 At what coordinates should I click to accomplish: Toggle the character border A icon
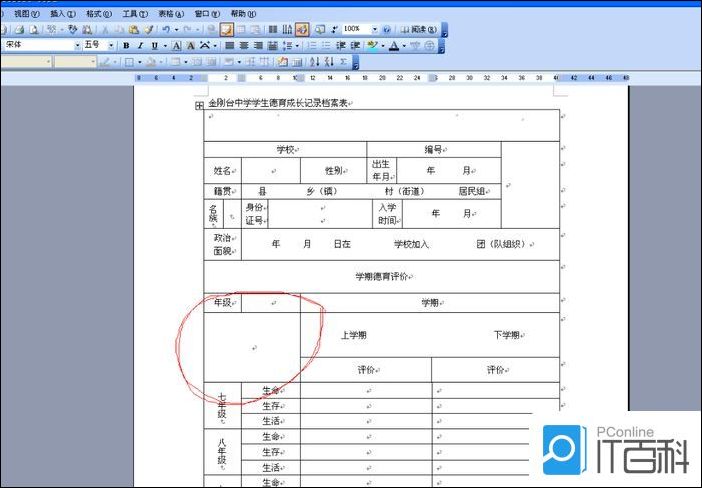coord(176,45)
